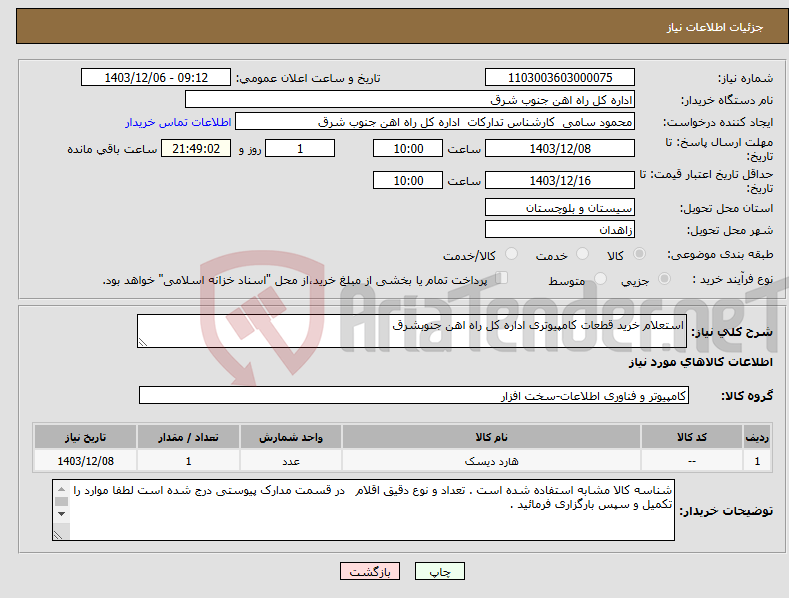Viewport: 789px width, 598px height.
Task: Click the شرح کلی نیاز text area
Action: tap(412, 331)
